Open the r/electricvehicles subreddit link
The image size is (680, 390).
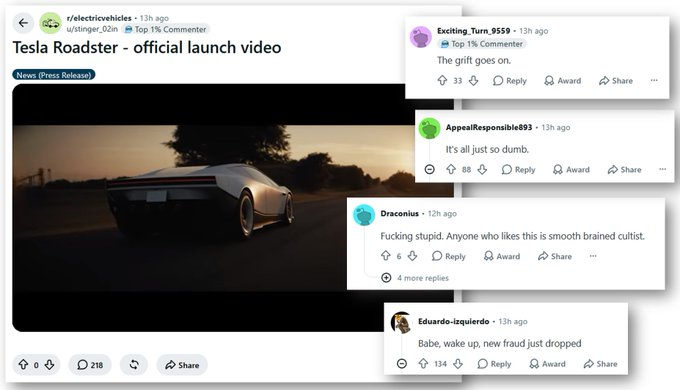point(99,18)
